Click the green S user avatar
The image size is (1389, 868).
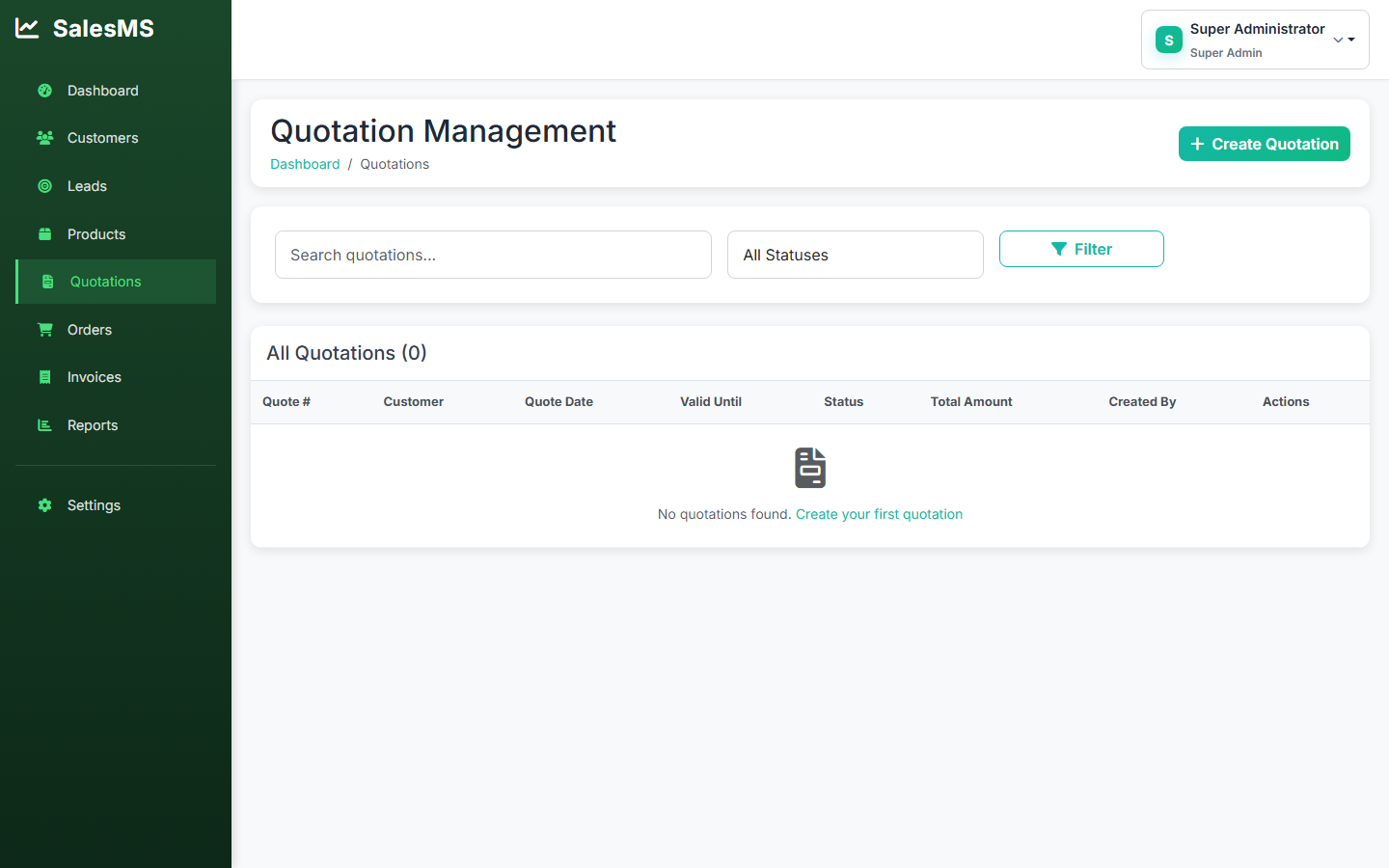(1169, 40)
